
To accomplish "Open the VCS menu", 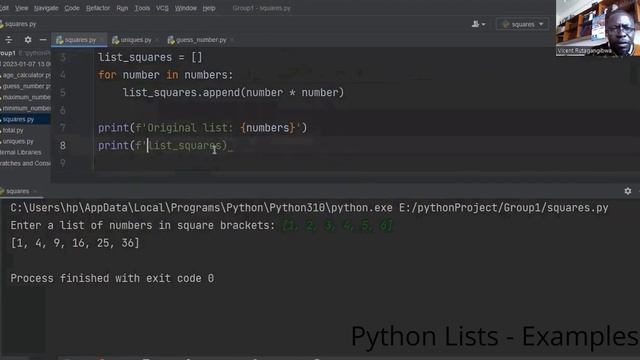I will [x=162, y=8].
